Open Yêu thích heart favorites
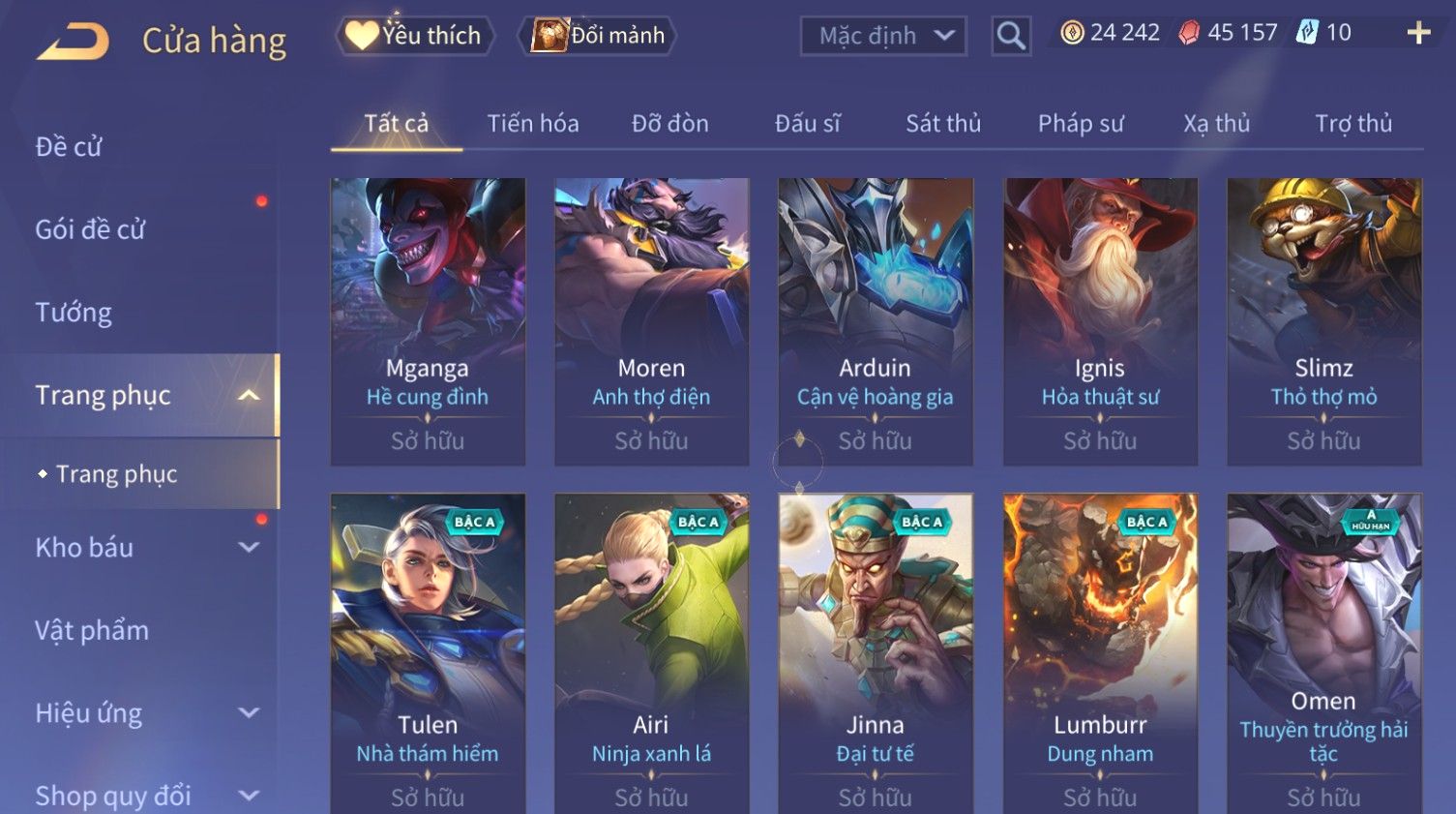This screenshot has height=814, width=1456. (362, 36)
